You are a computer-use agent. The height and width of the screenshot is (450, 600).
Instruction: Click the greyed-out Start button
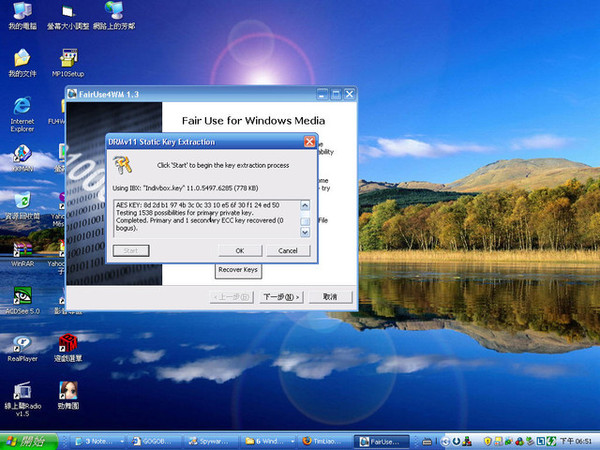click(131, 251)
